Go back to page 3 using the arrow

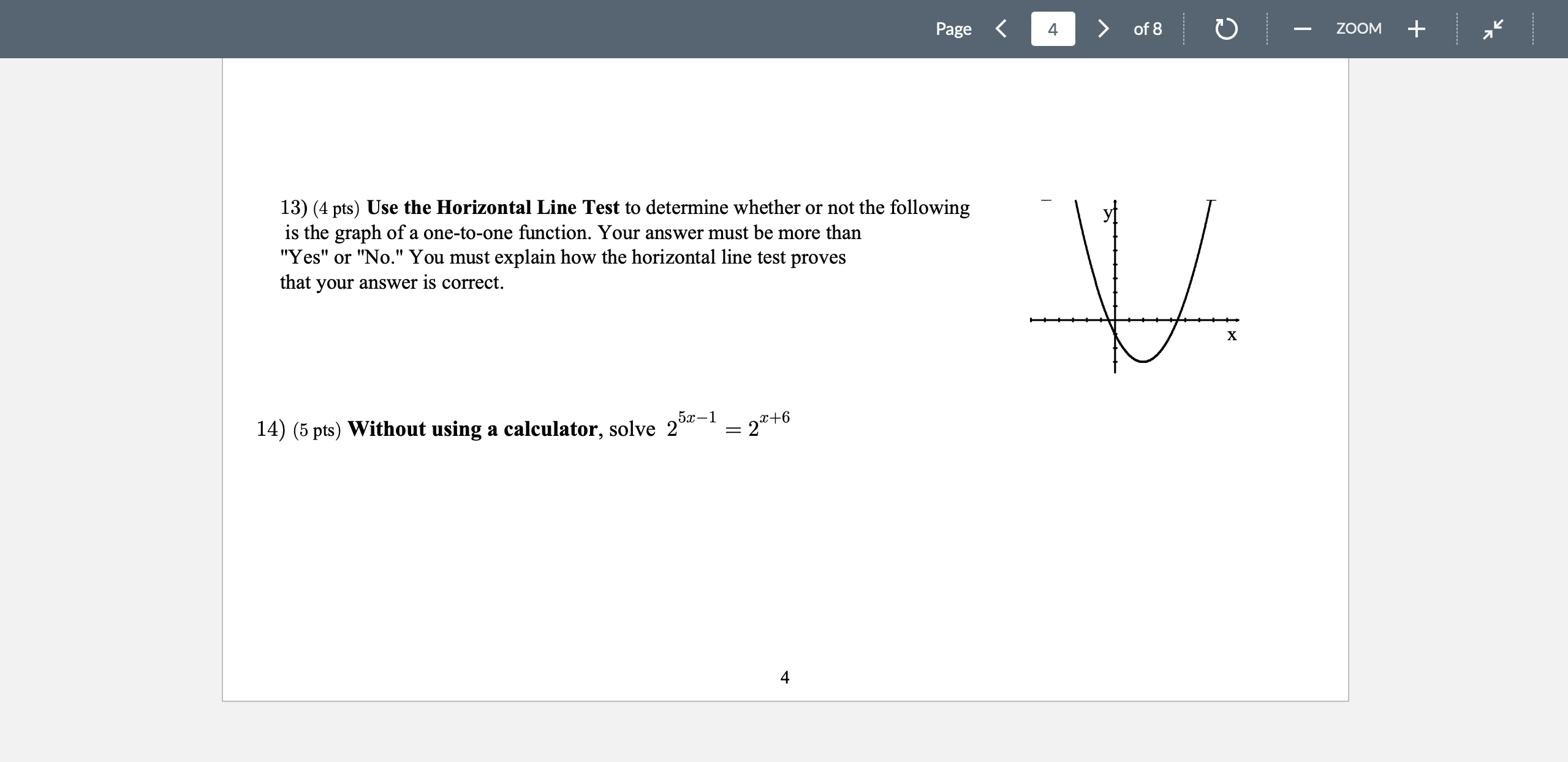(1002, 28)
